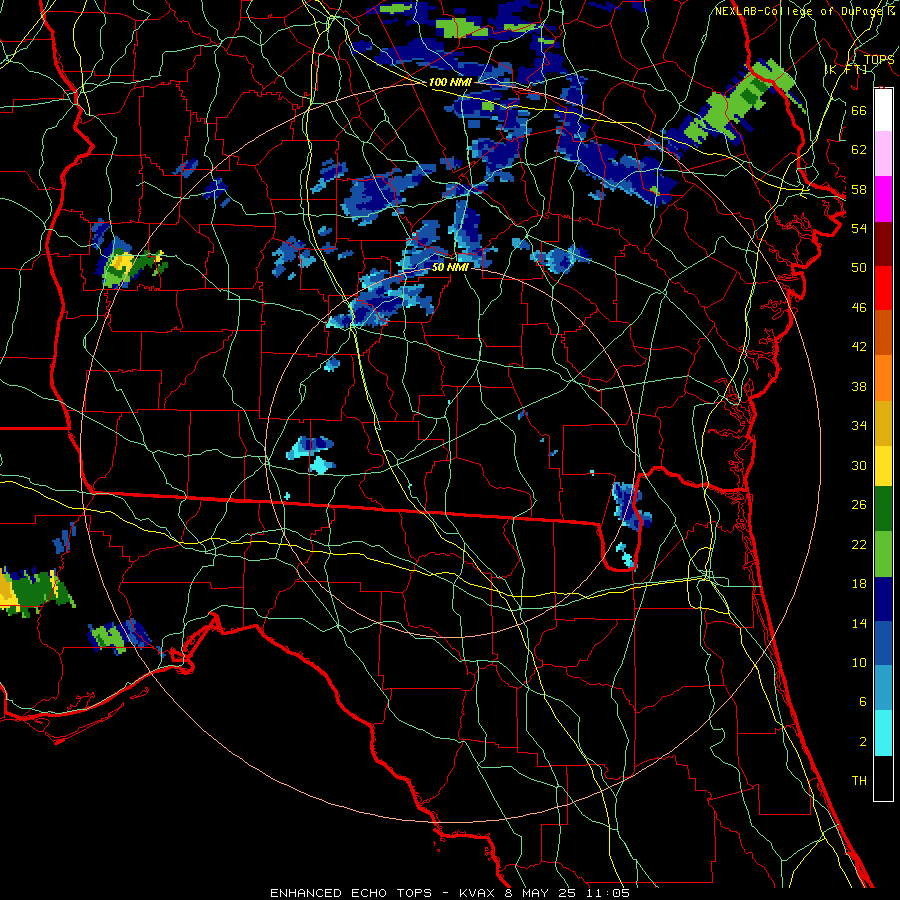
Task: Click the "50 NMI" range ring label
Action: point(451,267)
